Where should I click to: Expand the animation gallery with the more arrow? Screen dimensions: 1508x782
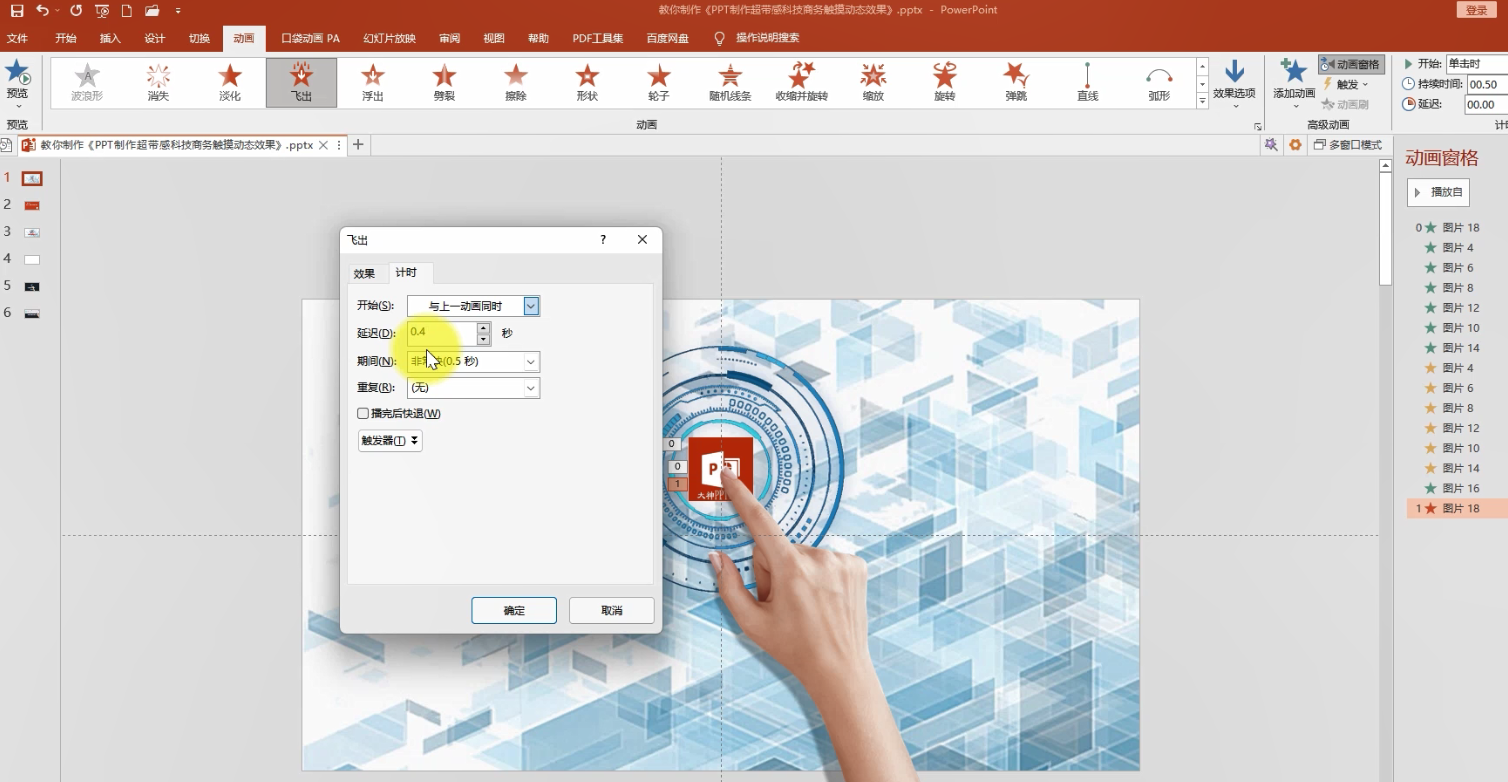click(x=1202, y=101)
